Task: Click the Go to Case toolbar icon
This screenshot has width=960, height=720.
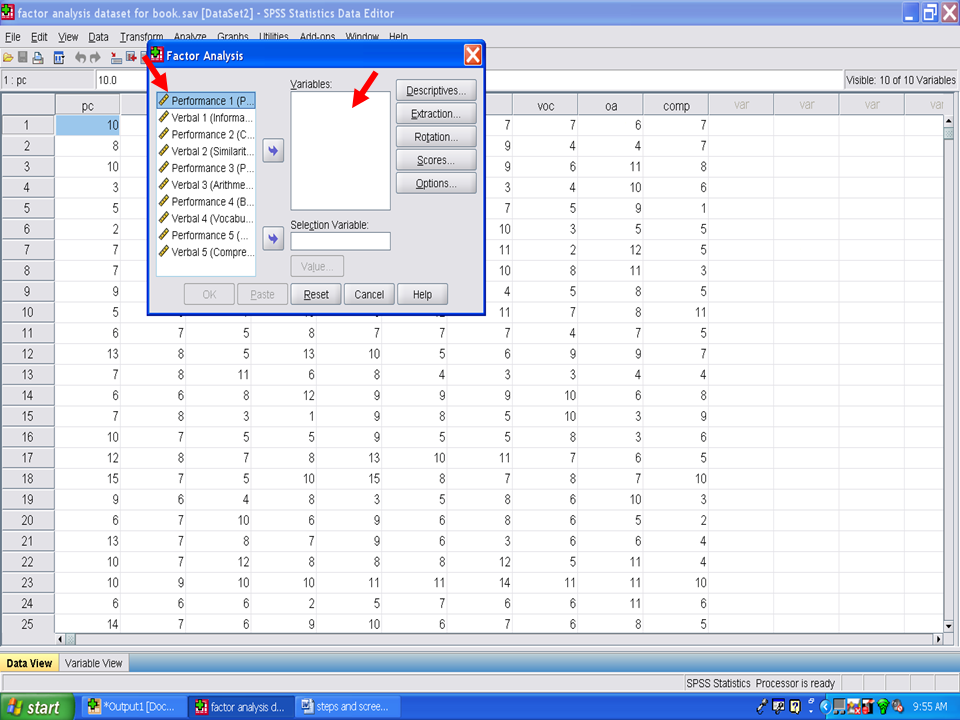Action: 116,57
